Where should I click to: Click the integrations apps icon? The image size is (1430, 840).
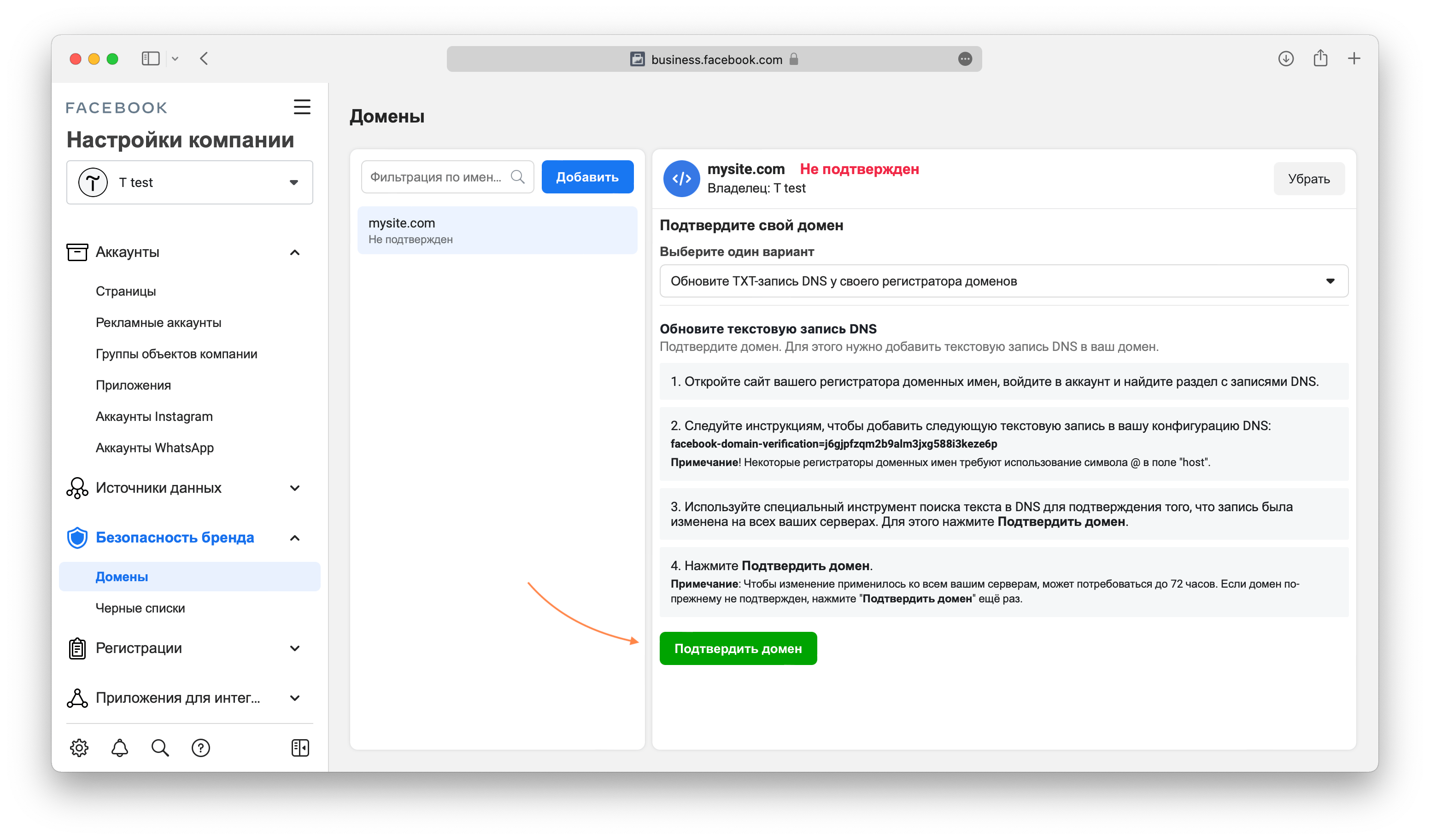77,698
